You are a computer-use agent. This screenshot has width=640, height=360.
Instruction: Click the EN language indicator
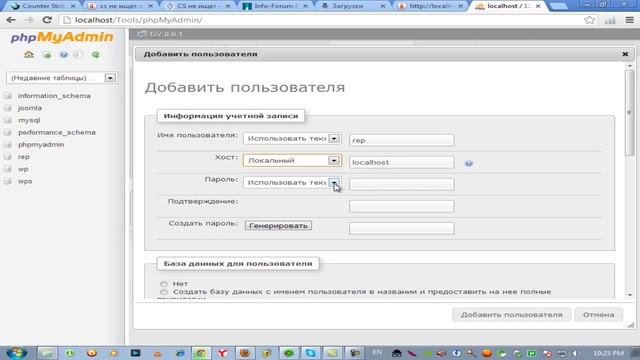[x=377, y=352]
